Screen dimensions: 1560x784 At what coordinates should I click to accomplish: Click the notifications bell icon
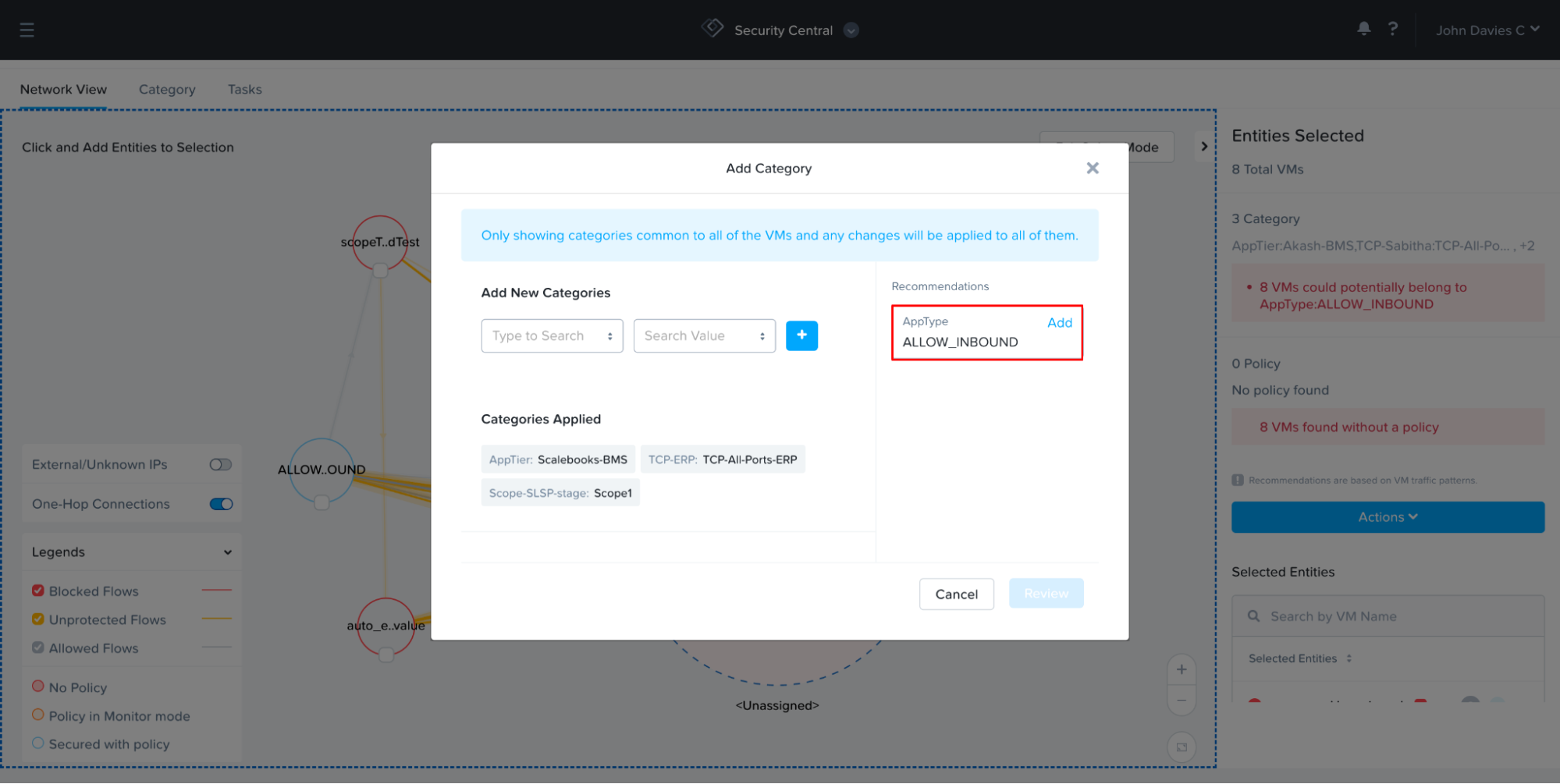pos(1363,29)
